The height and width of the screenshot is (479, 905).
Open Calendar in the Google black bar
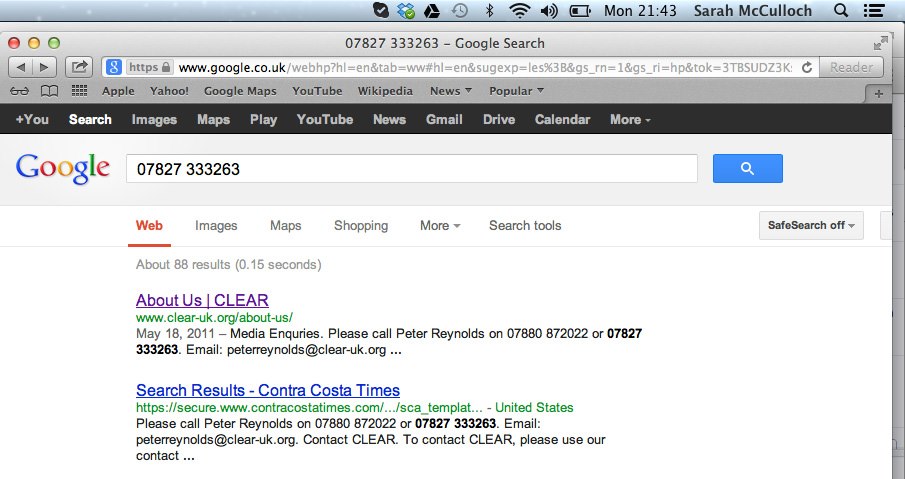[x=563, y=119]
